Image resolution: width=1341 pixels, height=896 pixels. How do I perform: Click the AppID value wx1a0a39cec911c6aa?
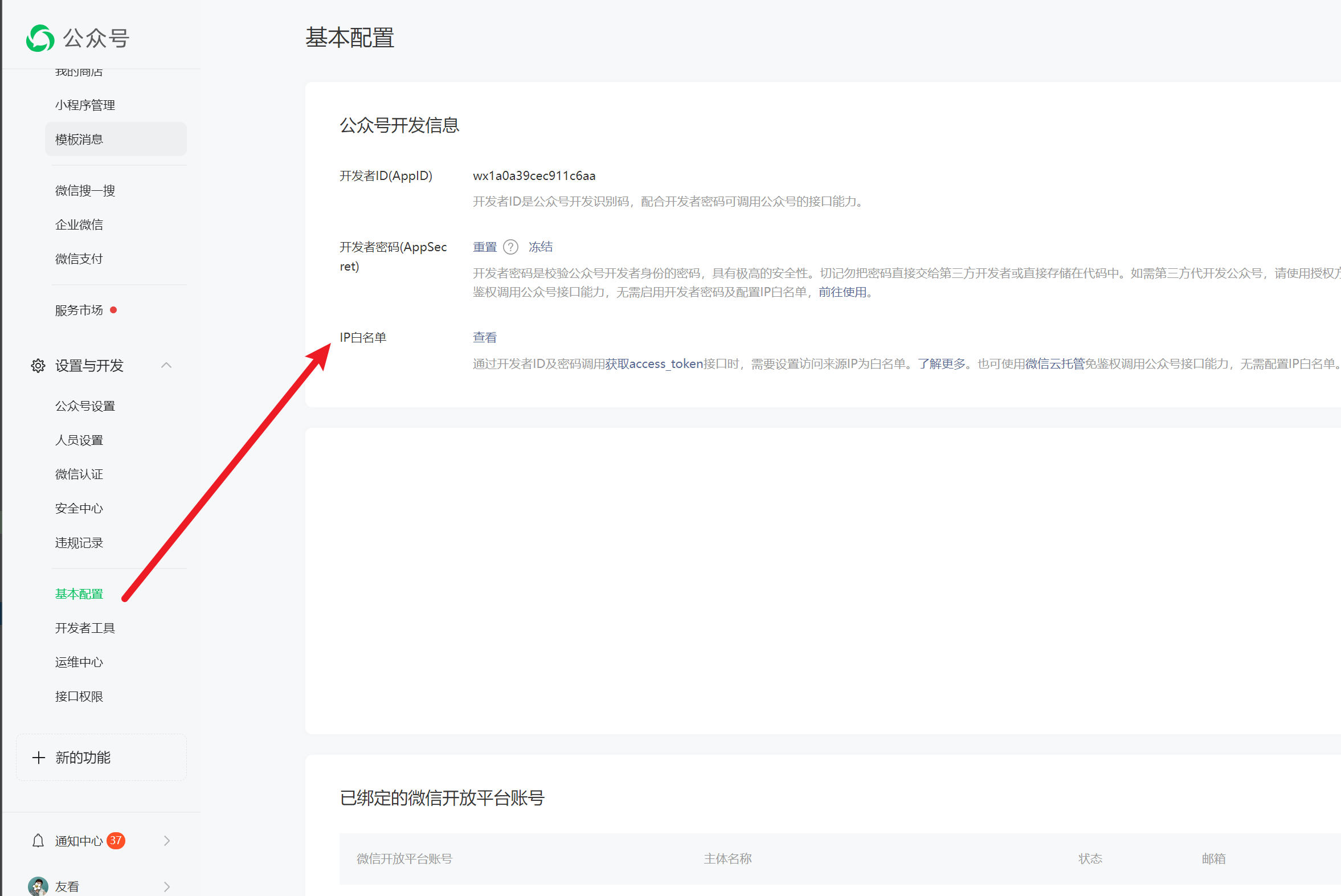coord(534,176)
